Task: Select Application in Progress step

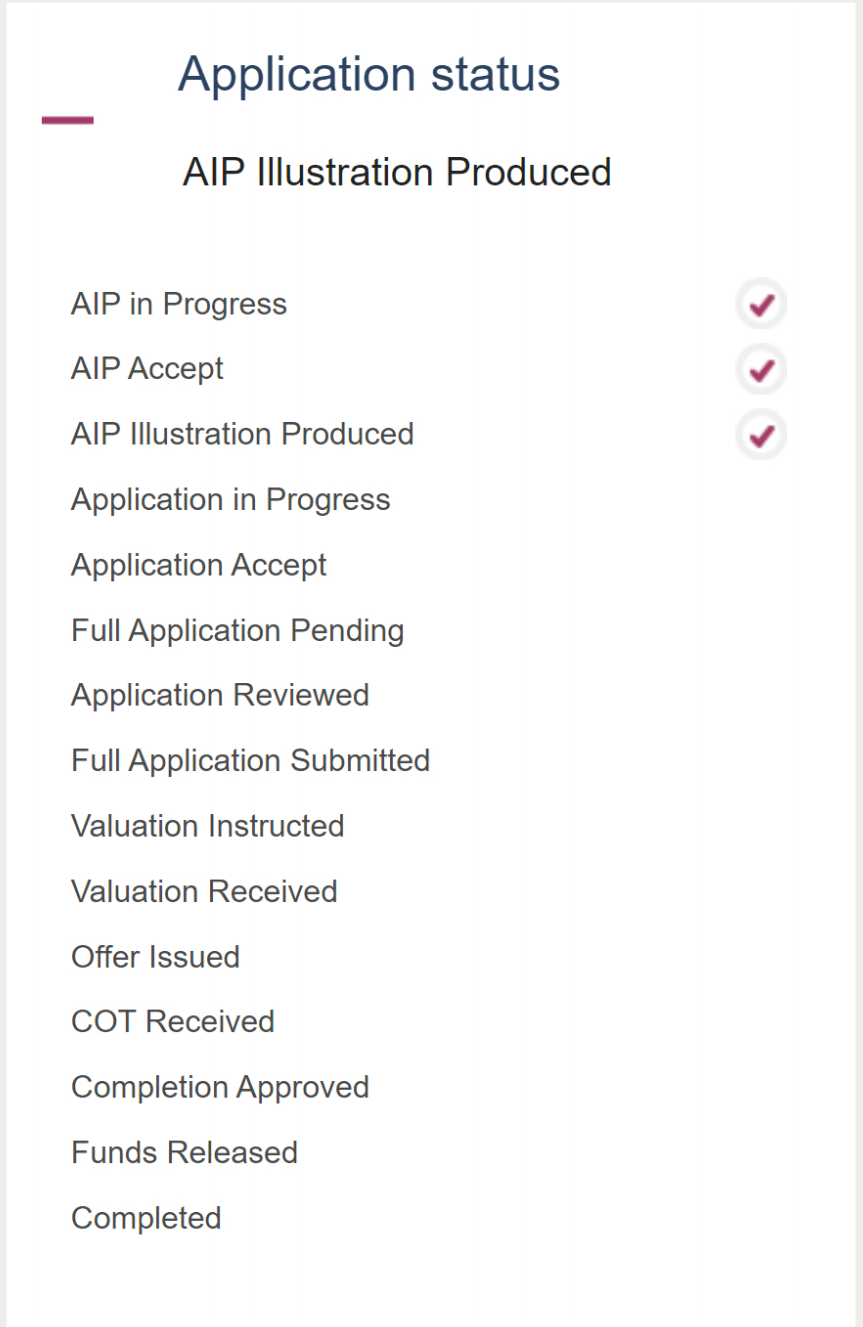Action: click(x=231, y=500)
